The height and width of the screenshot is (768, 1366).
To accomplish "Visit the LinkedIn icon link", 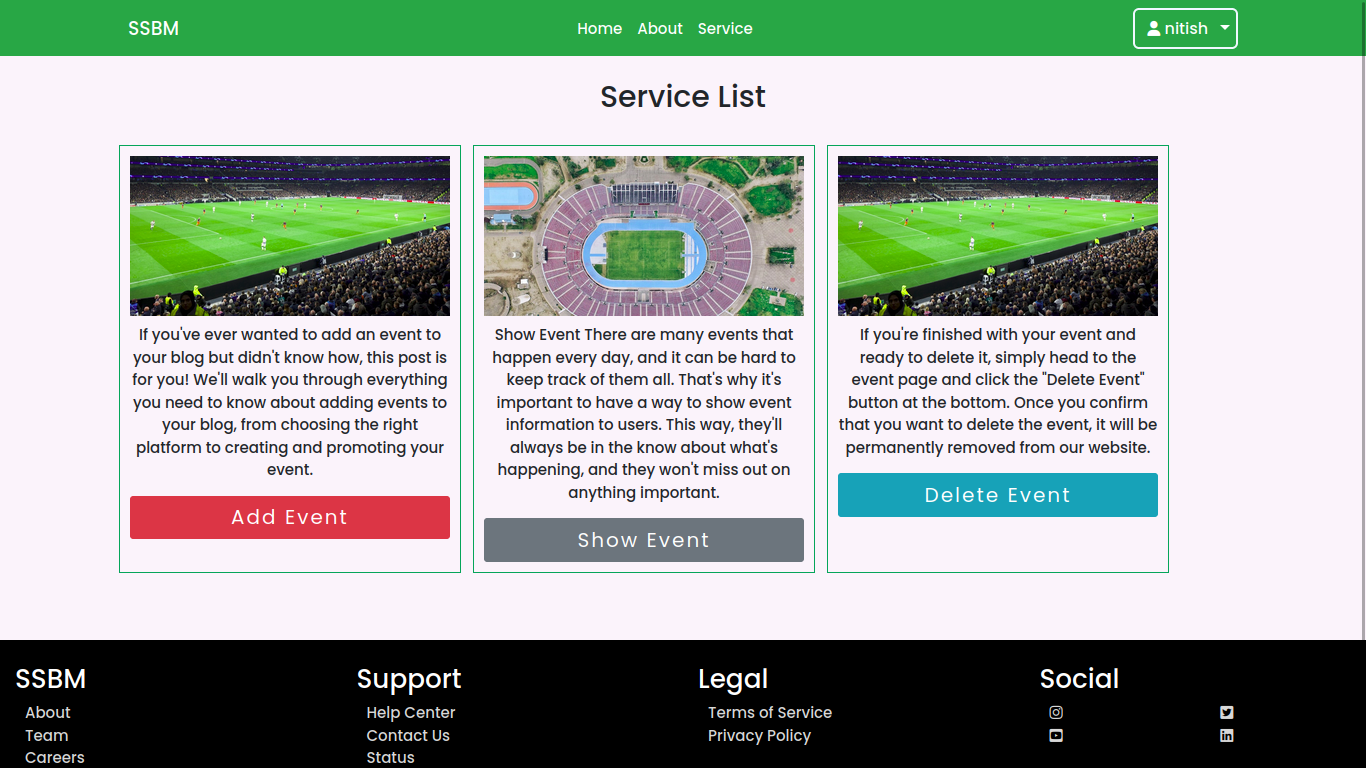I will click(x=1227, y=736).
